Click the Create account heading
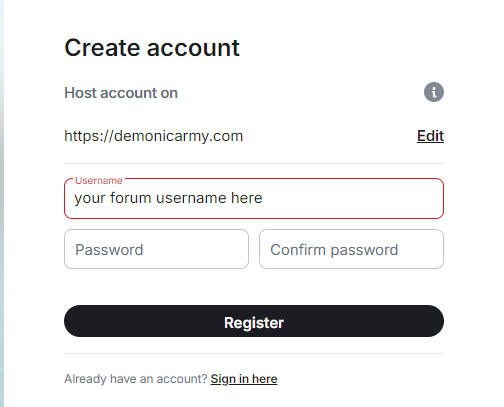Screen dimensions: 504x407 pyautogui.click(x=152, y=48)
